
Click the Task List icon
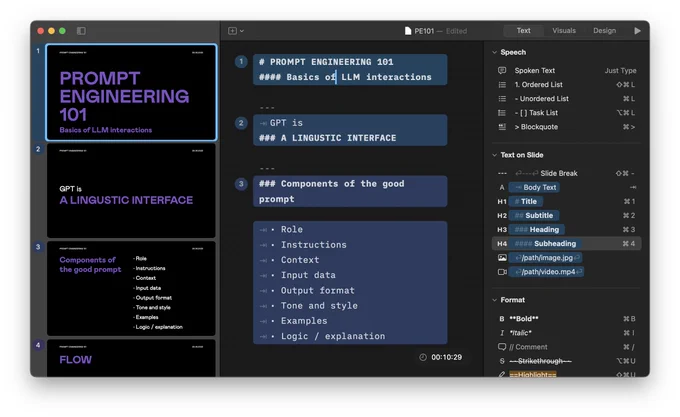(x=502, y=113)
